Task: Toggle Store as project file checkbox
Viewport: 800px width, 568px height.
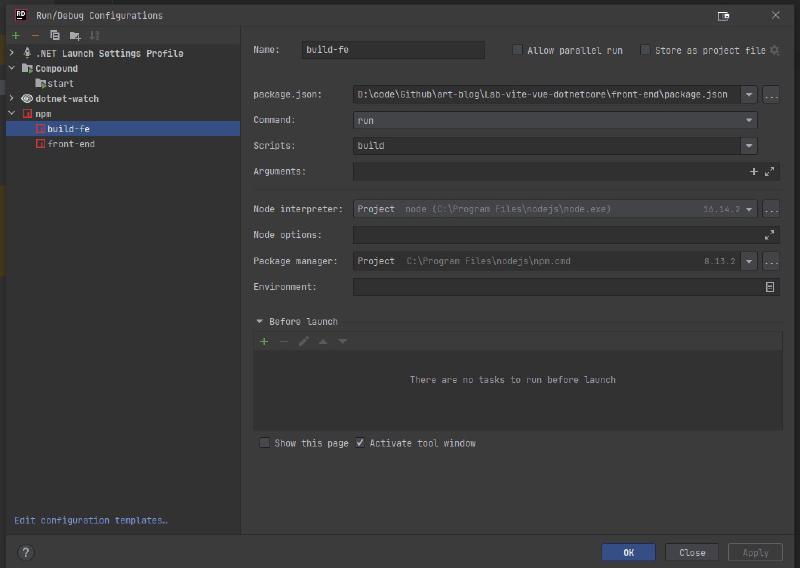Action: [645, 50]
